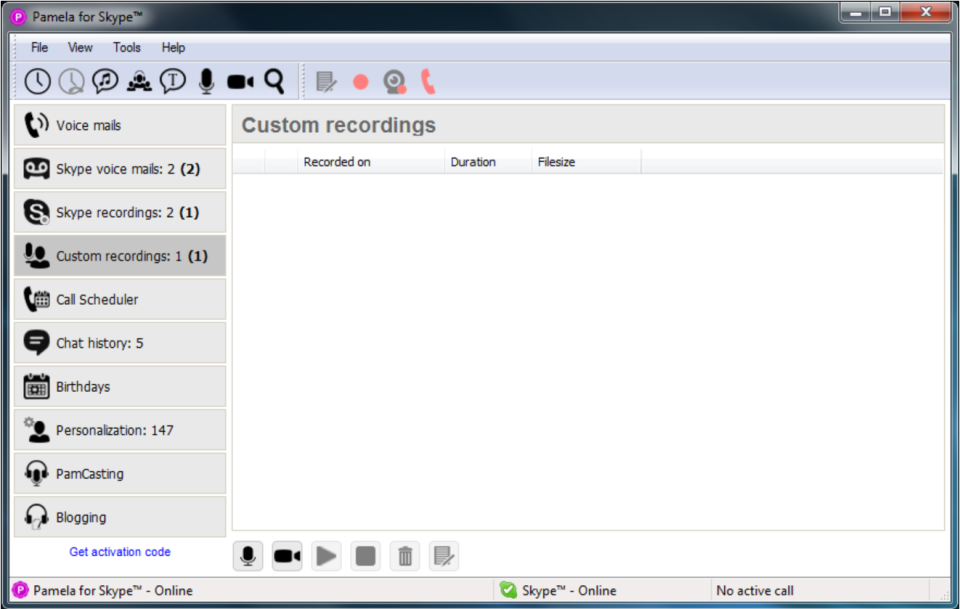
Task: Open the Blogging section
Action: (120, 517)
